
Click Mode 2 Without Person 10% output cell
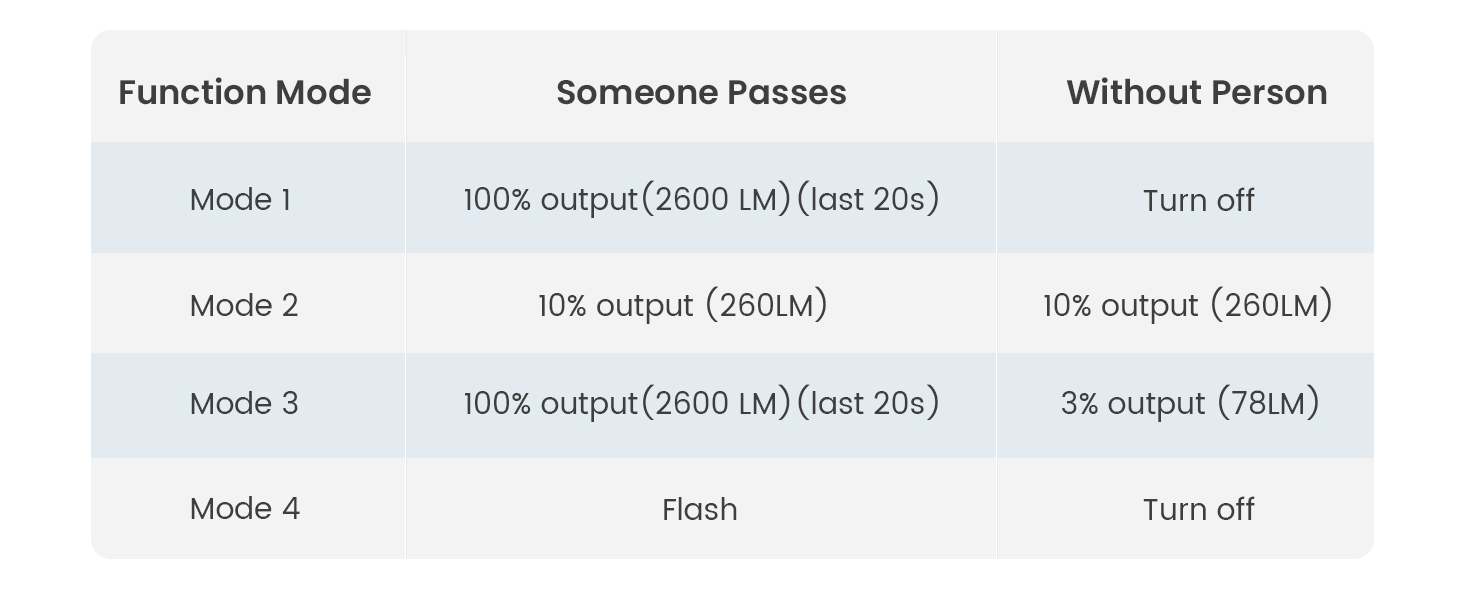[1187, 305]
